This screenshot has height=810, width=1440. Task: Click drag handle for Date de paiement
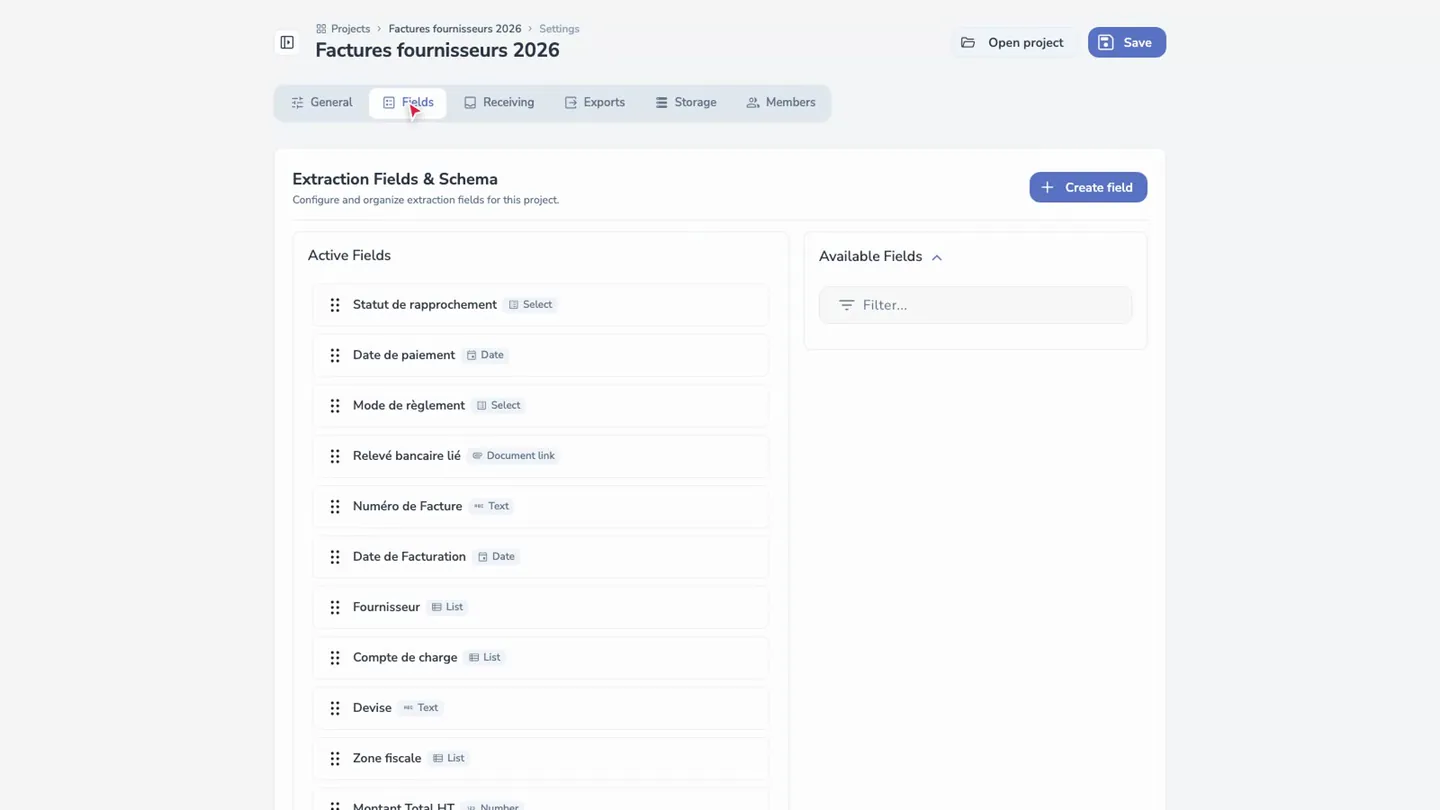pyautogui.click(x=335, y=355)
